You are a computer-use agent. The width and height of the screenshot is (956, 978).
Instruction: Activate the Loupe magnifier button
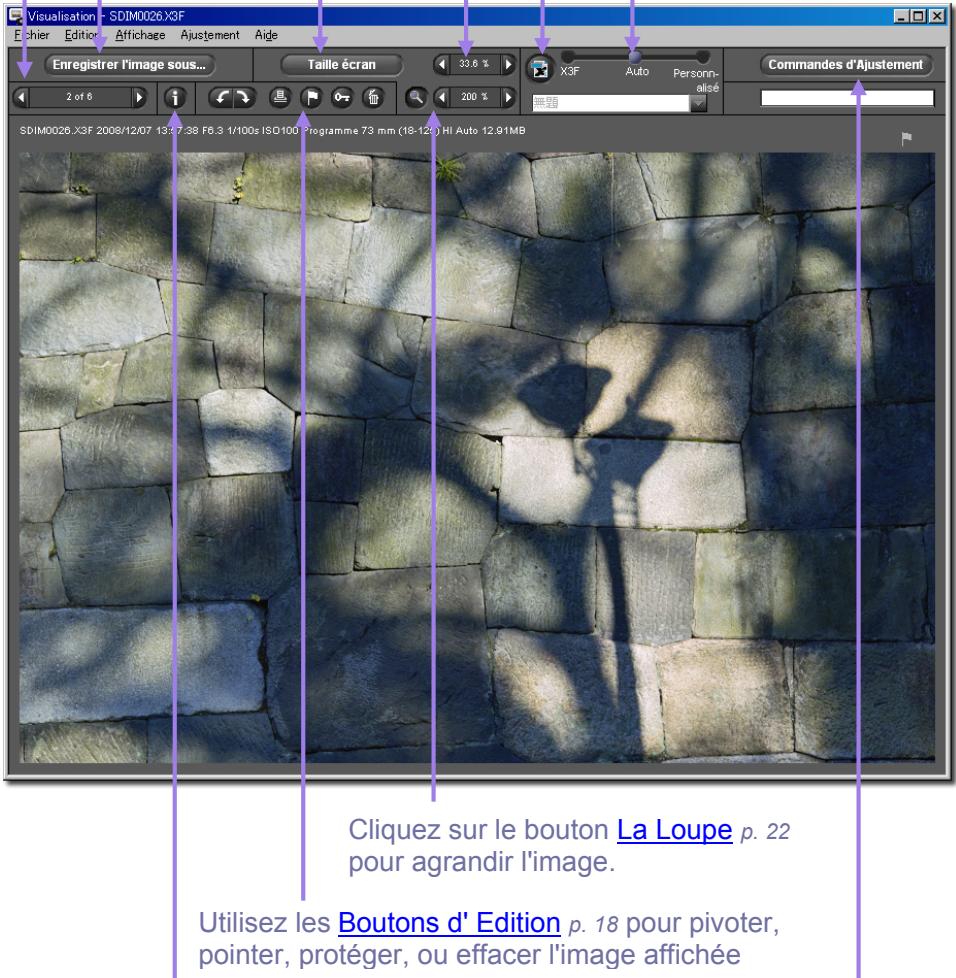[415, 97]
